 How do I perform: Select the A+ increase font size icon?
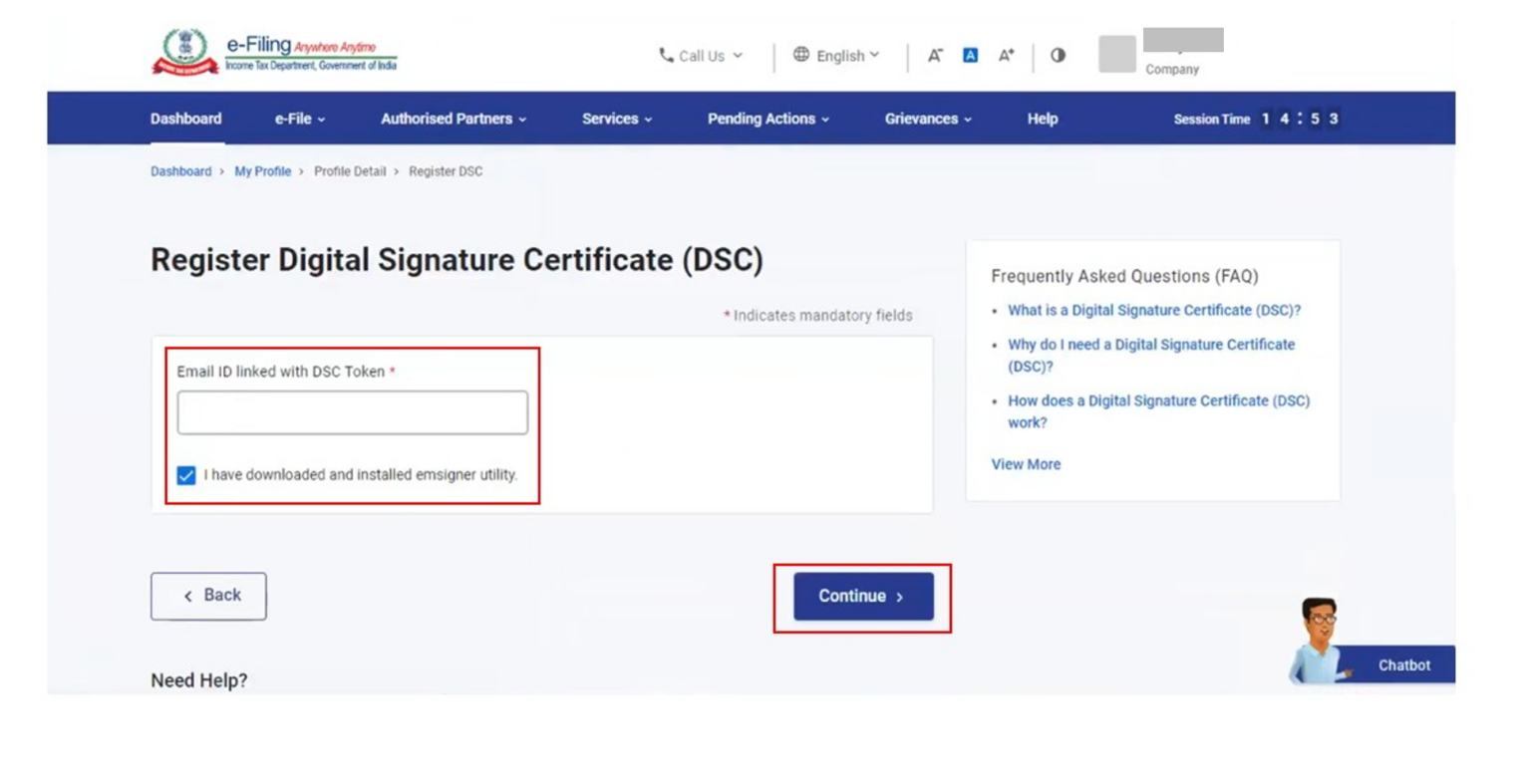1006,57
